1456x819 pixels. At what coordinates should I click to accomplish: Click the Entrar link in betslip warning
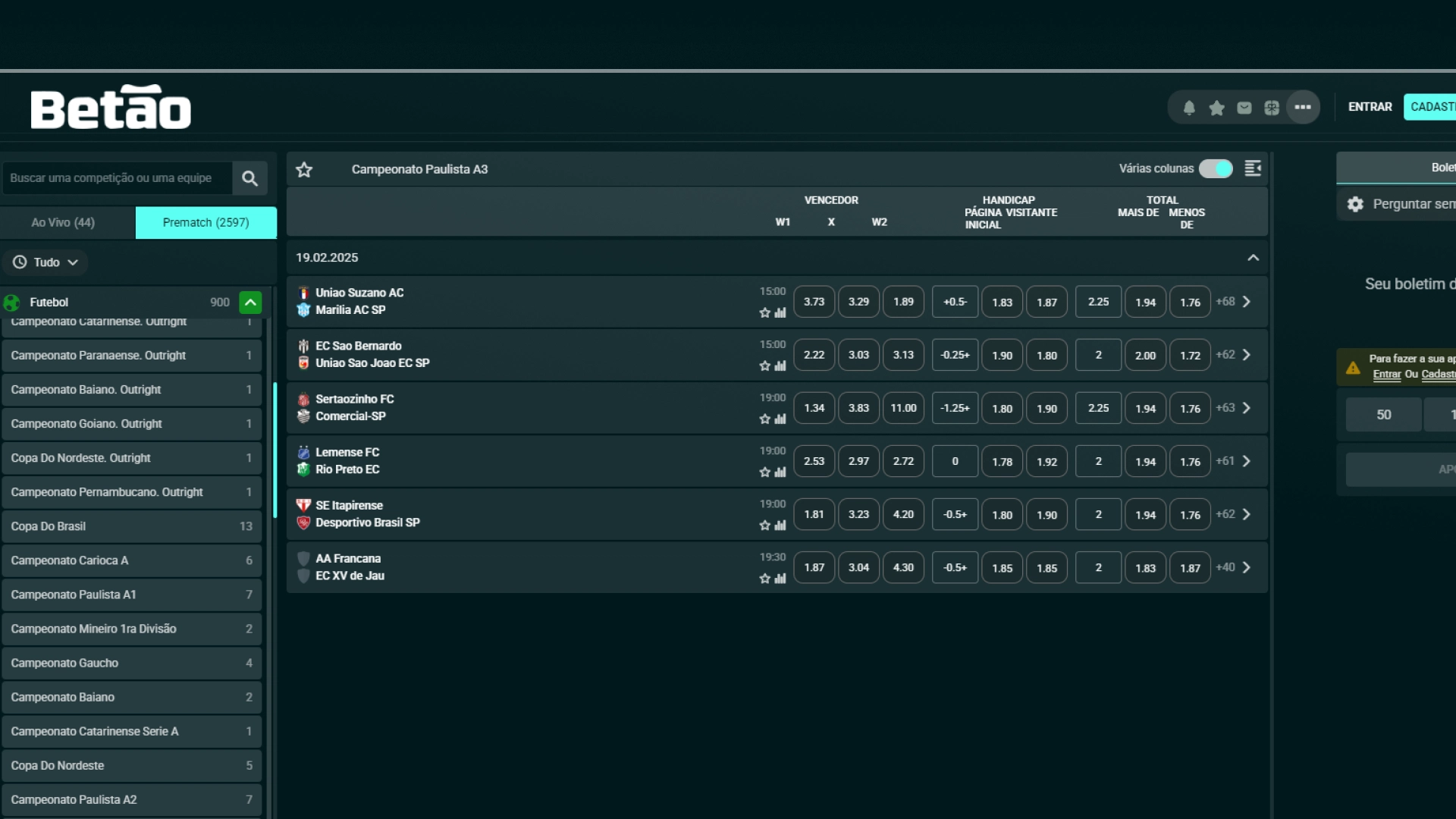tap(1386, 374)
